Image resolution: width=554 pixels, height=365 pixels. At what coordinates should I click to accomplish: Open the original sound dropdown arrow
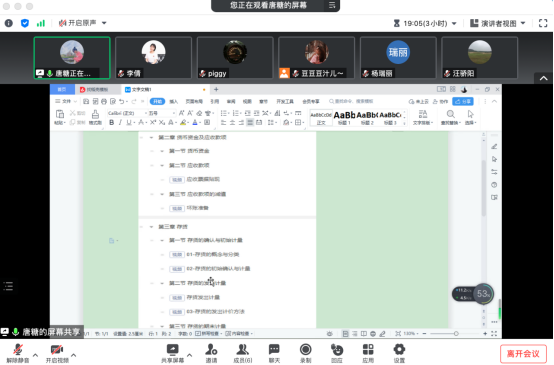104,23
